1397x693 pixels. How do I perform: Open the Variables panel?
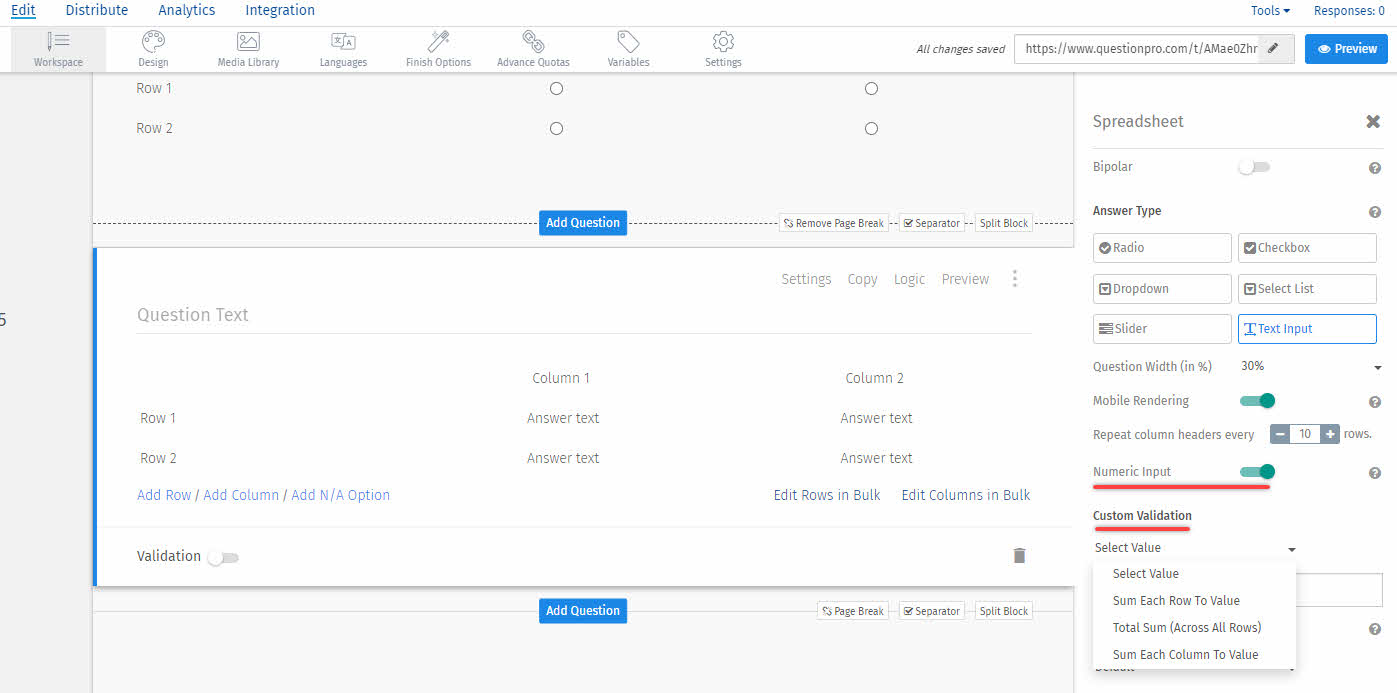click(628, 48)
